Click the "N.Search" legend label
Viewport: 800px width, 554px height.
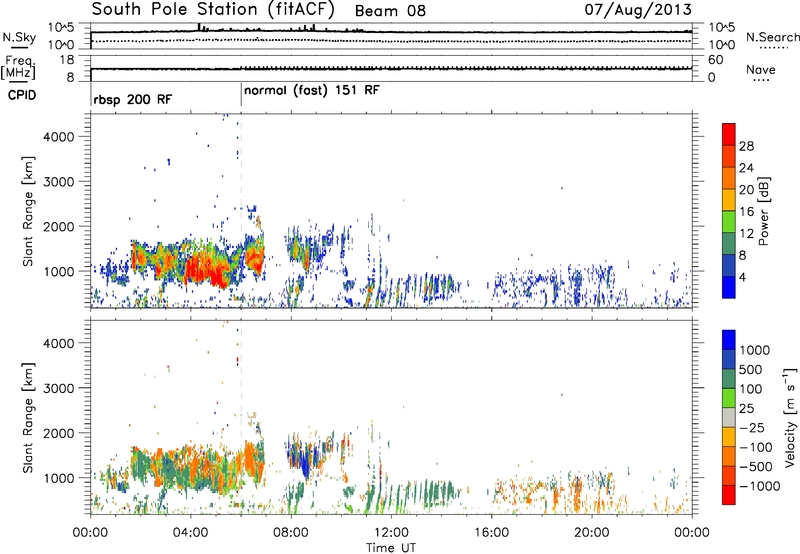pos(773,37)
